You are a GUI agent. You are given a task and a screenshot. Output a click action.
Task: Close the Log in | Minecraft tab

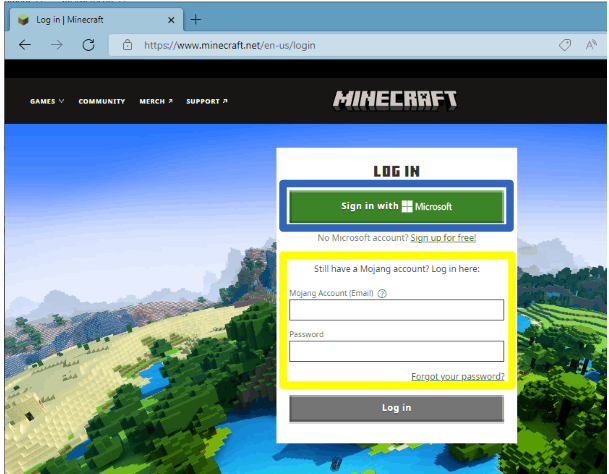pyautogui.click(x=171, y=20)
